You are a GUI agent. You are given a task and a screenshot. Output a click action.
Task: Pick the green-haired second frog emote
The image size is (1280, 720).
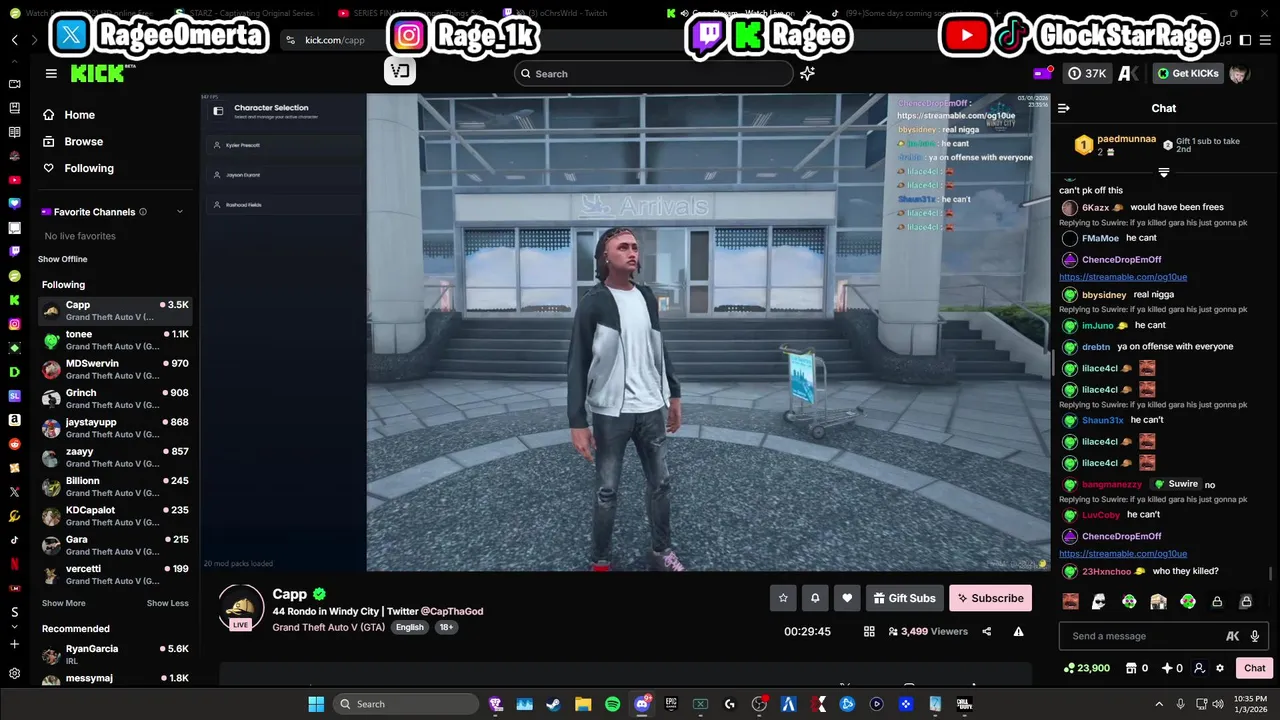(1188, 602)
